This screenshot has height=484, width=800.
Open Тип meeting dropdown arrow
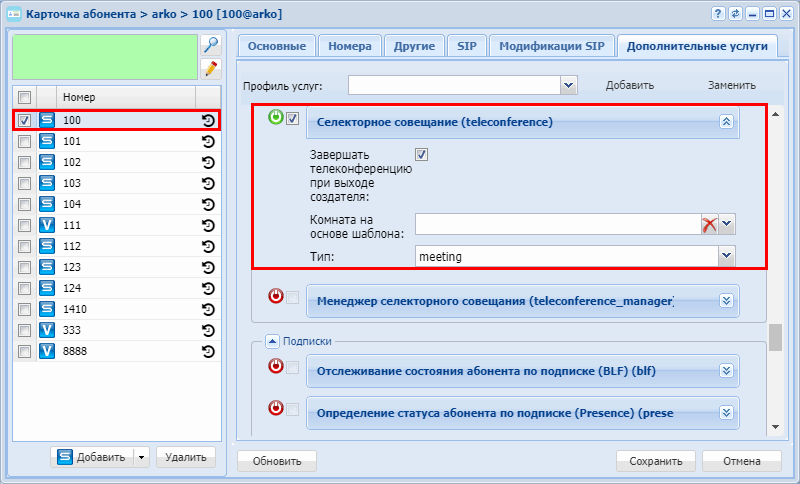point(727,256)
